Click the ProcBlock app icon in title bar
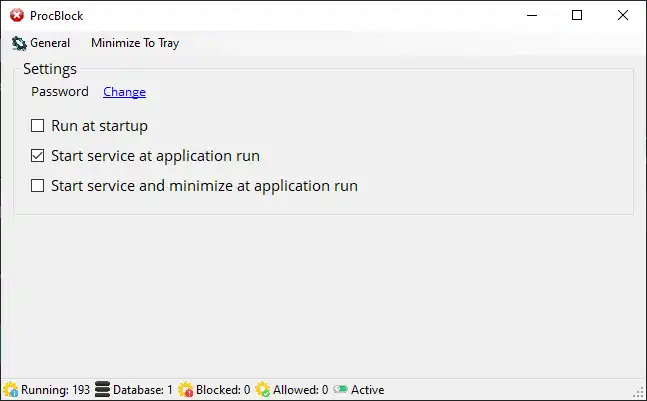The width and height of the screenshot is (647, 401). point(16,15)
